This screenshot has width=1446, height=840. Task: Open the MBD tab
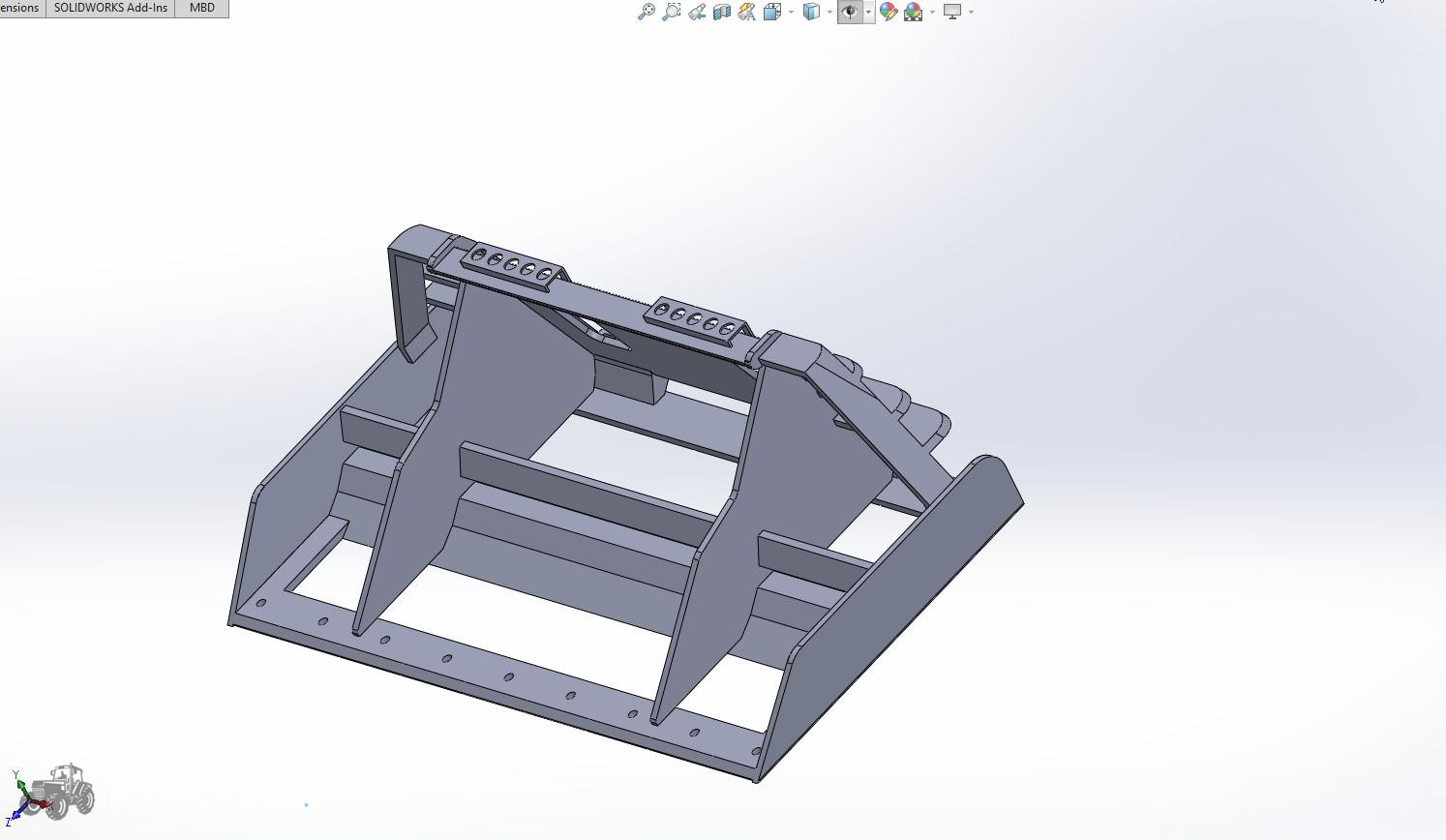(x=202, y=8)
